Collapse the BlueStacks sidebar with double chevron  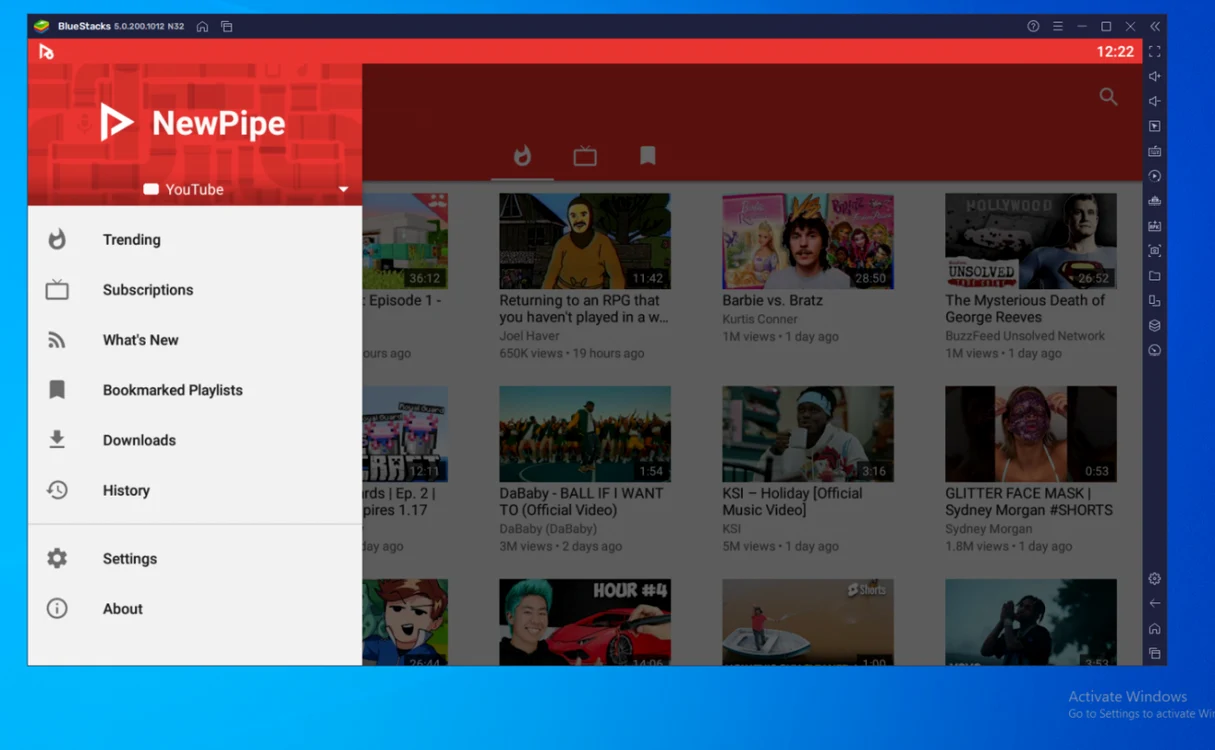coord(1155,26)
